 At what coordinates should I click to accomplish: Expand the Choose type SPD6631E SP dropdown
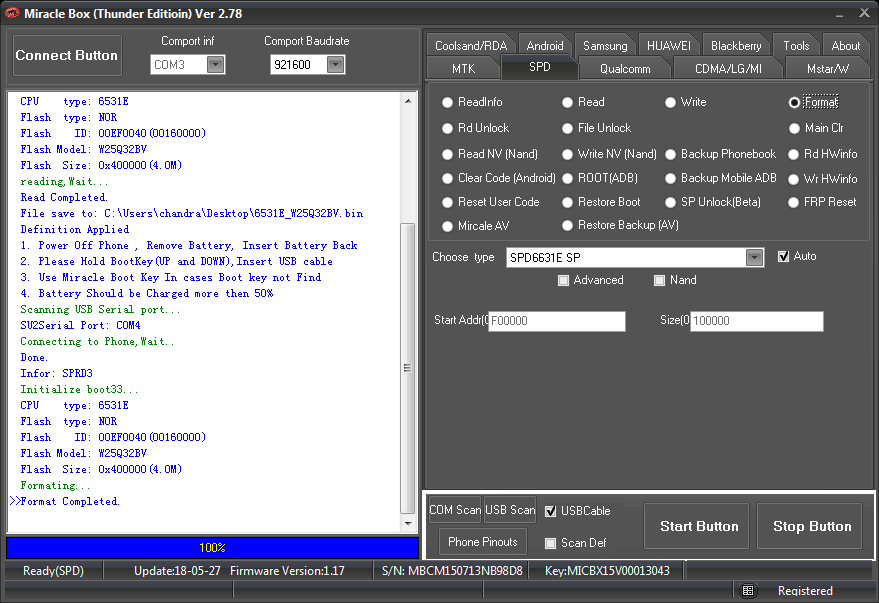tap(755, 258)
